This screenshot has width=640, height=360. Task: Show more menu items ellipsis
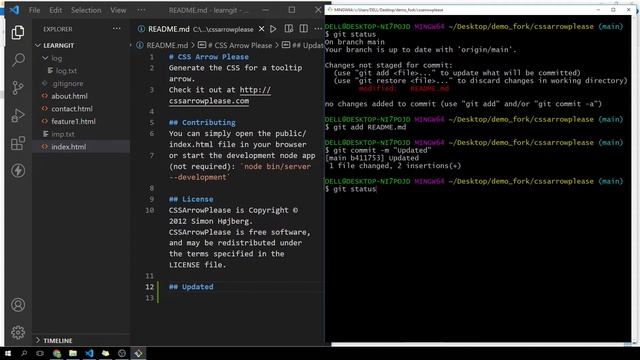click(141, 10)
